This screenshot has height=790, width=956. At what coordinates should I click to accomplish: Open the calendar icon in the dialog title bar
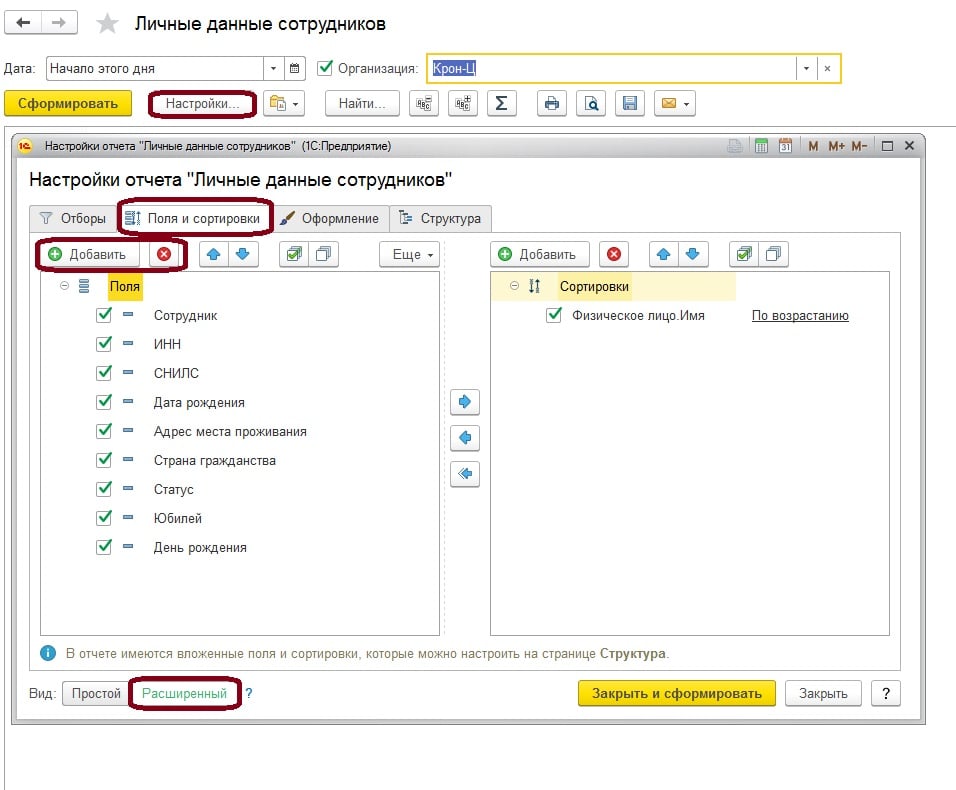click(x=785, y=146)
